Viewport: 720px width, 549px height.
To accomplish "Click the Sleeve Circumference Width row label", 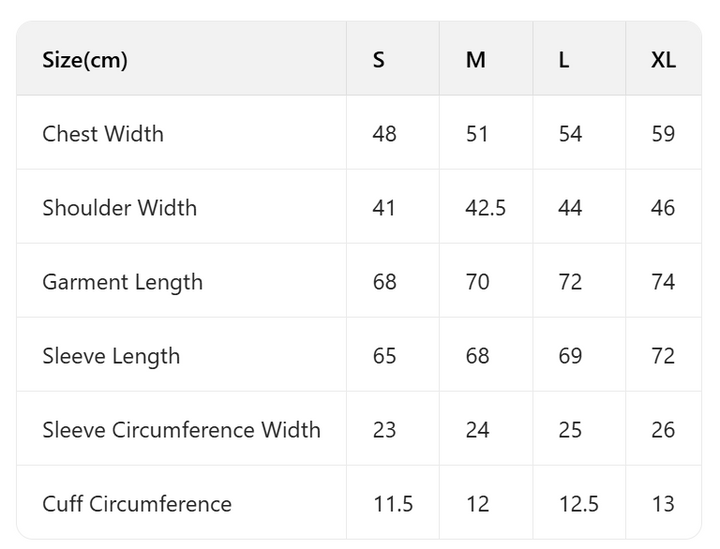I will pyautogui.click(x=181, y=430).
